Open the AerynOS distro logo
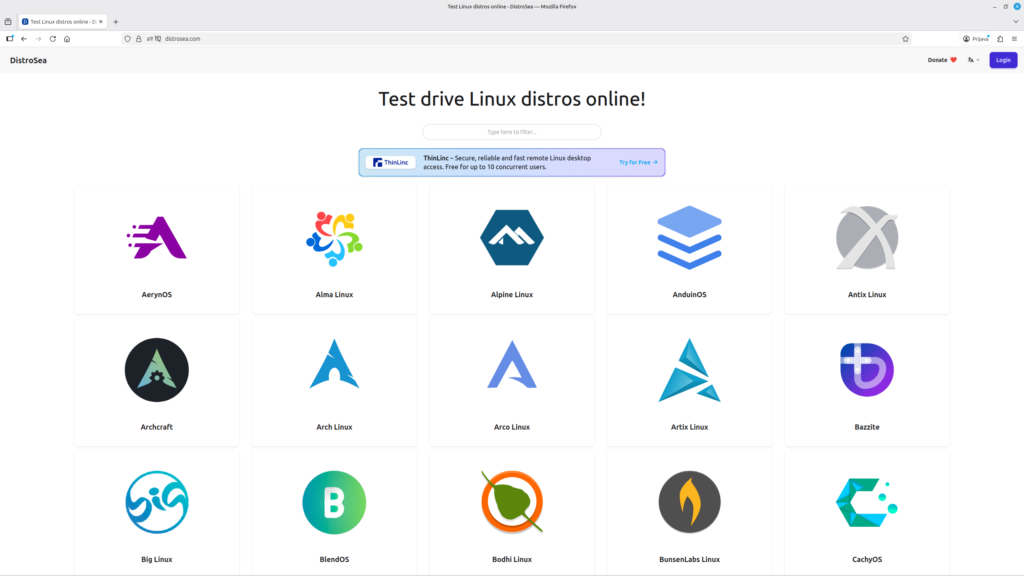The height and width of the screenshot is (576, 1024). tap(157, 238)
